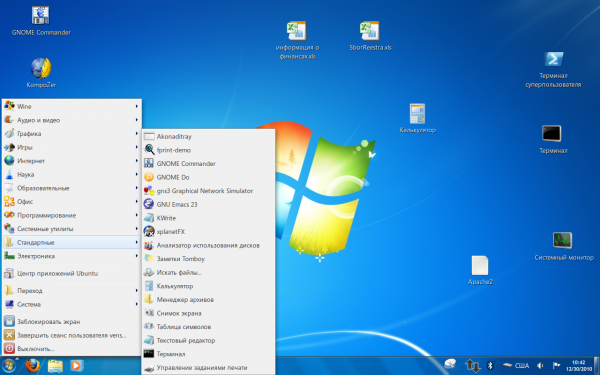Launch GNU Emacs 23

(209, 204)
